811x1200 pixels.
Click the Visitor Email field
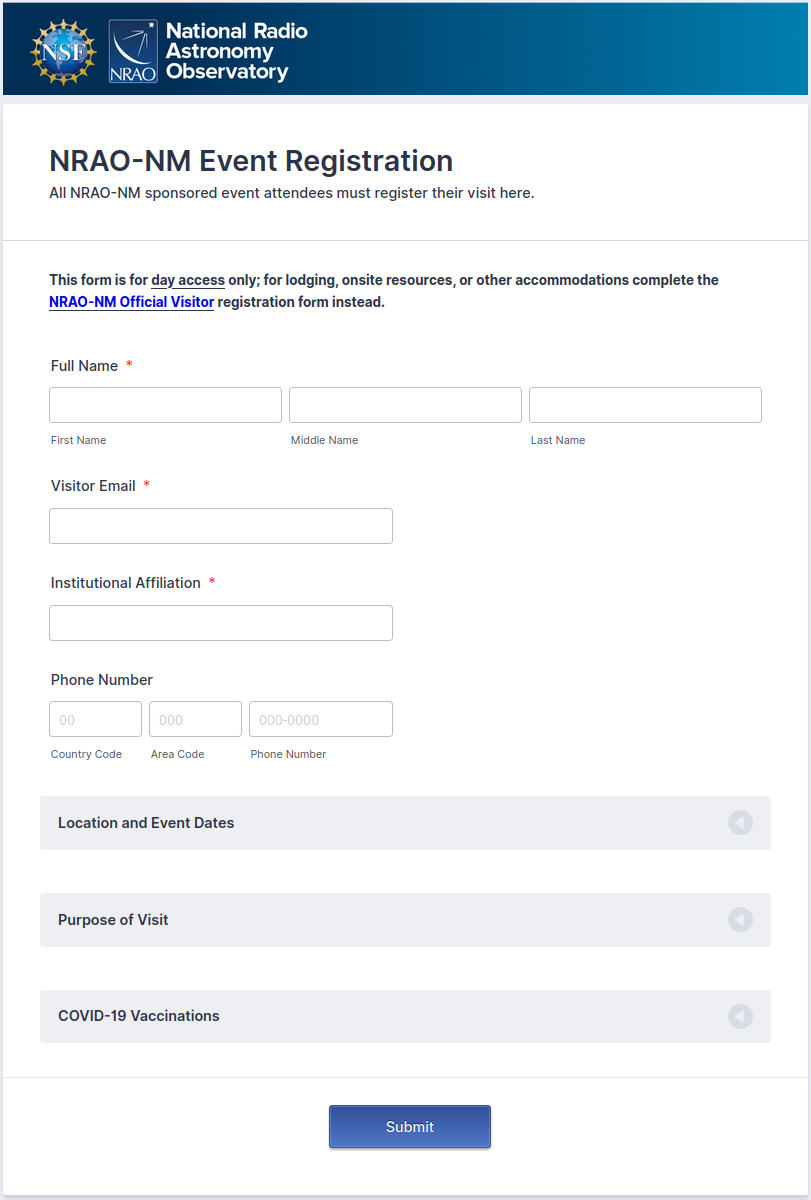click(221, 526)
